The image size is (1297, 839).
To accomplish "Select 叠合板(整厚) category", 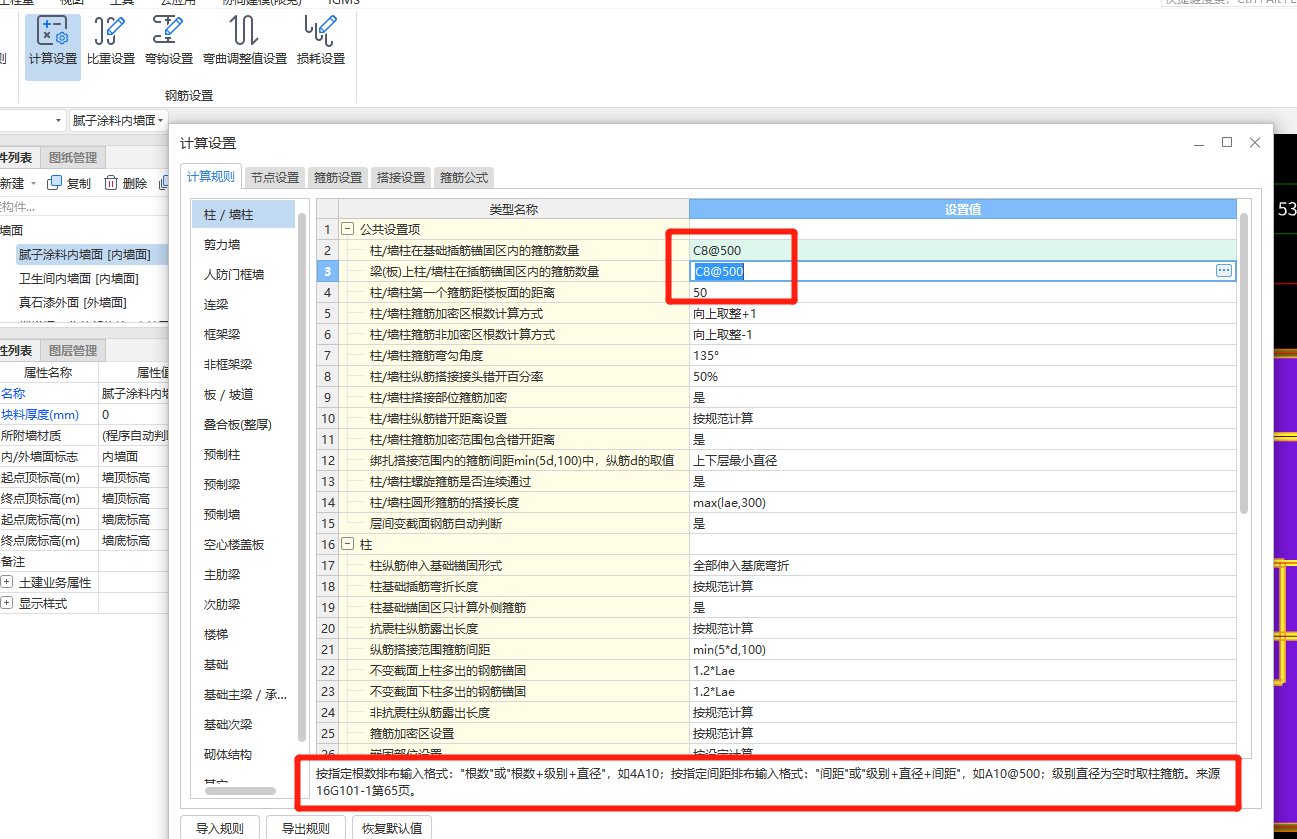I will (x=243, y=424).
